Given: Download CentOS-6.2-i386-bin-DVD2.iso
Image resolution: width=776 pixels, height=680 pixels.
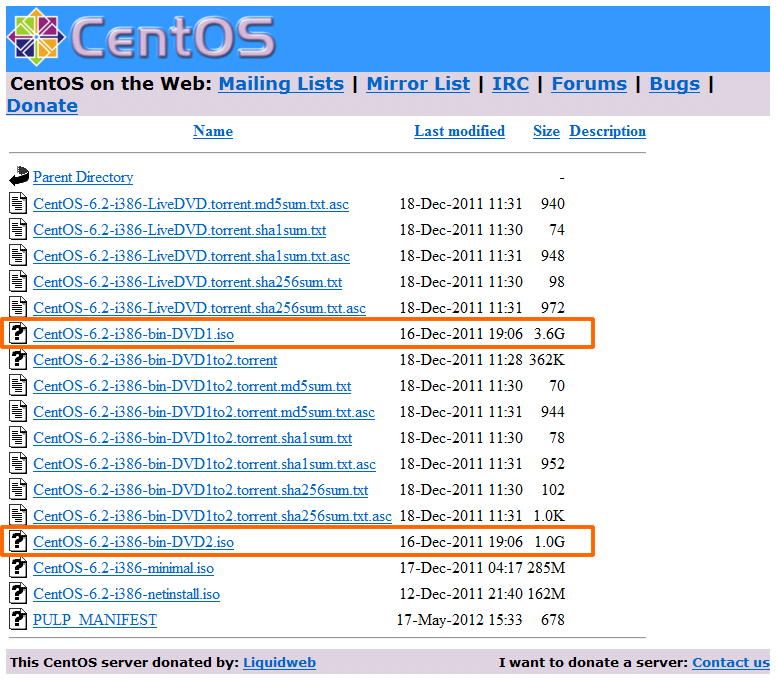Looking at the screenshot, I should pos(134,542).
